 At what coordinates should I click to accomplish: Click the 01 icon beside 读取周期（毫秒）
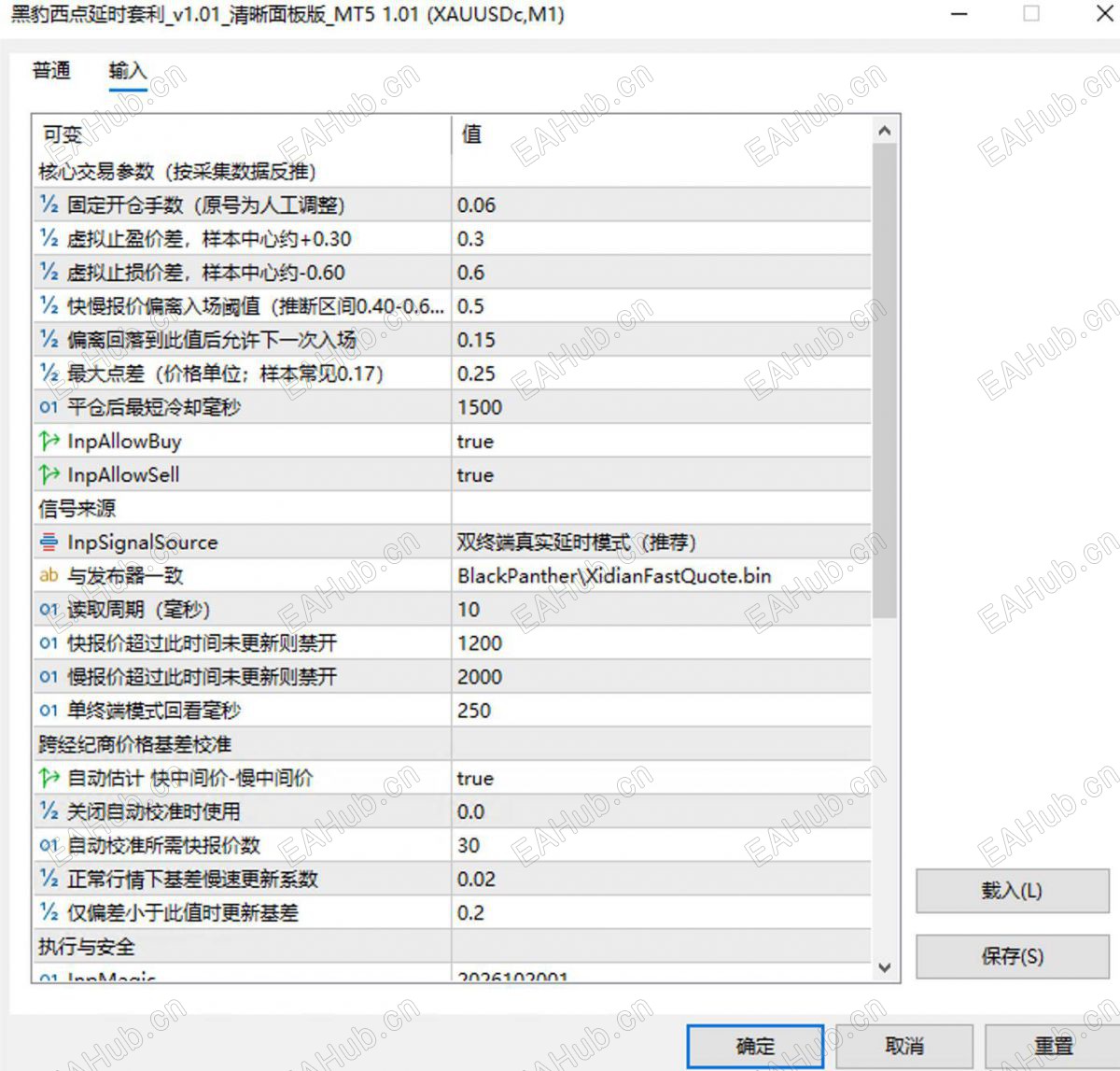(x=49, y=610)
